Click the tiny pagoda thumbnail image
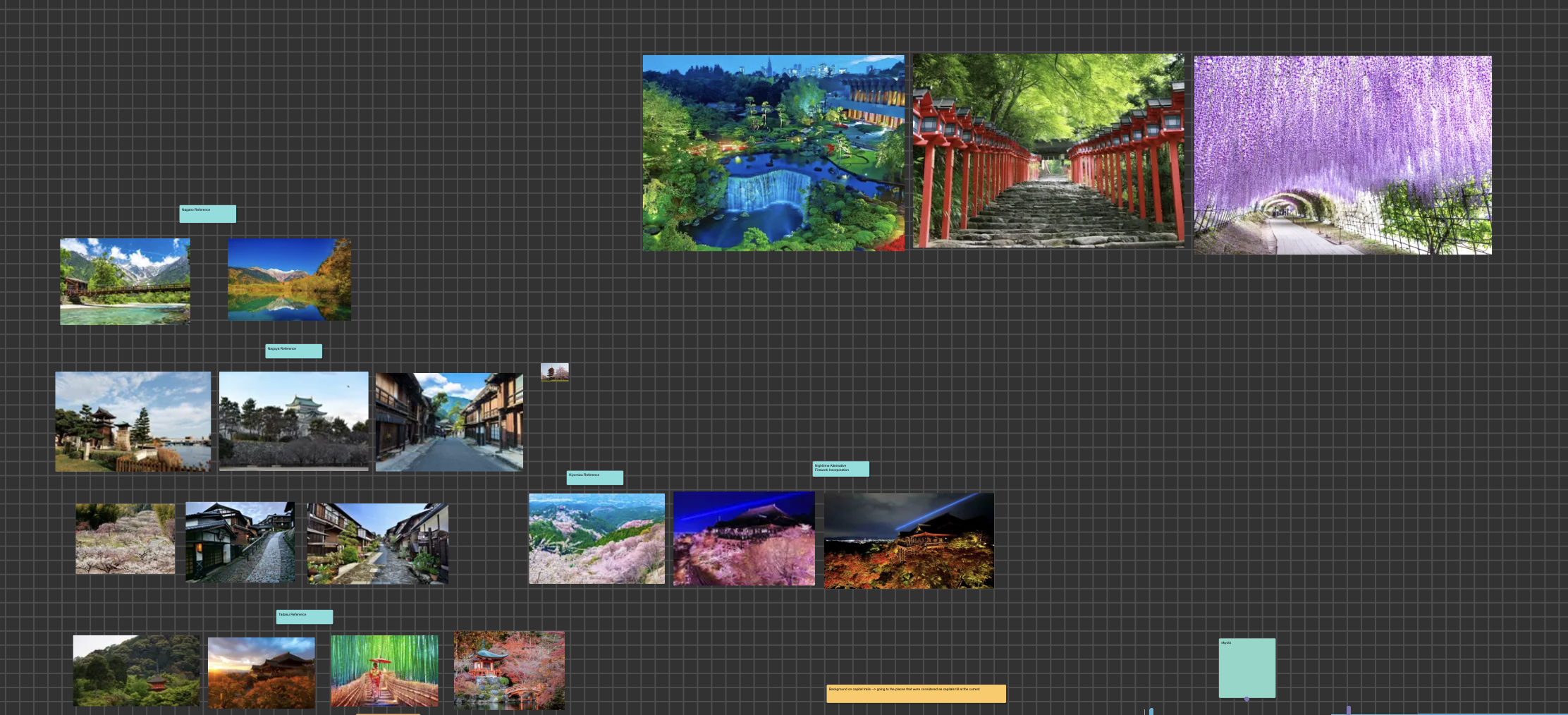 coord(554,372)
